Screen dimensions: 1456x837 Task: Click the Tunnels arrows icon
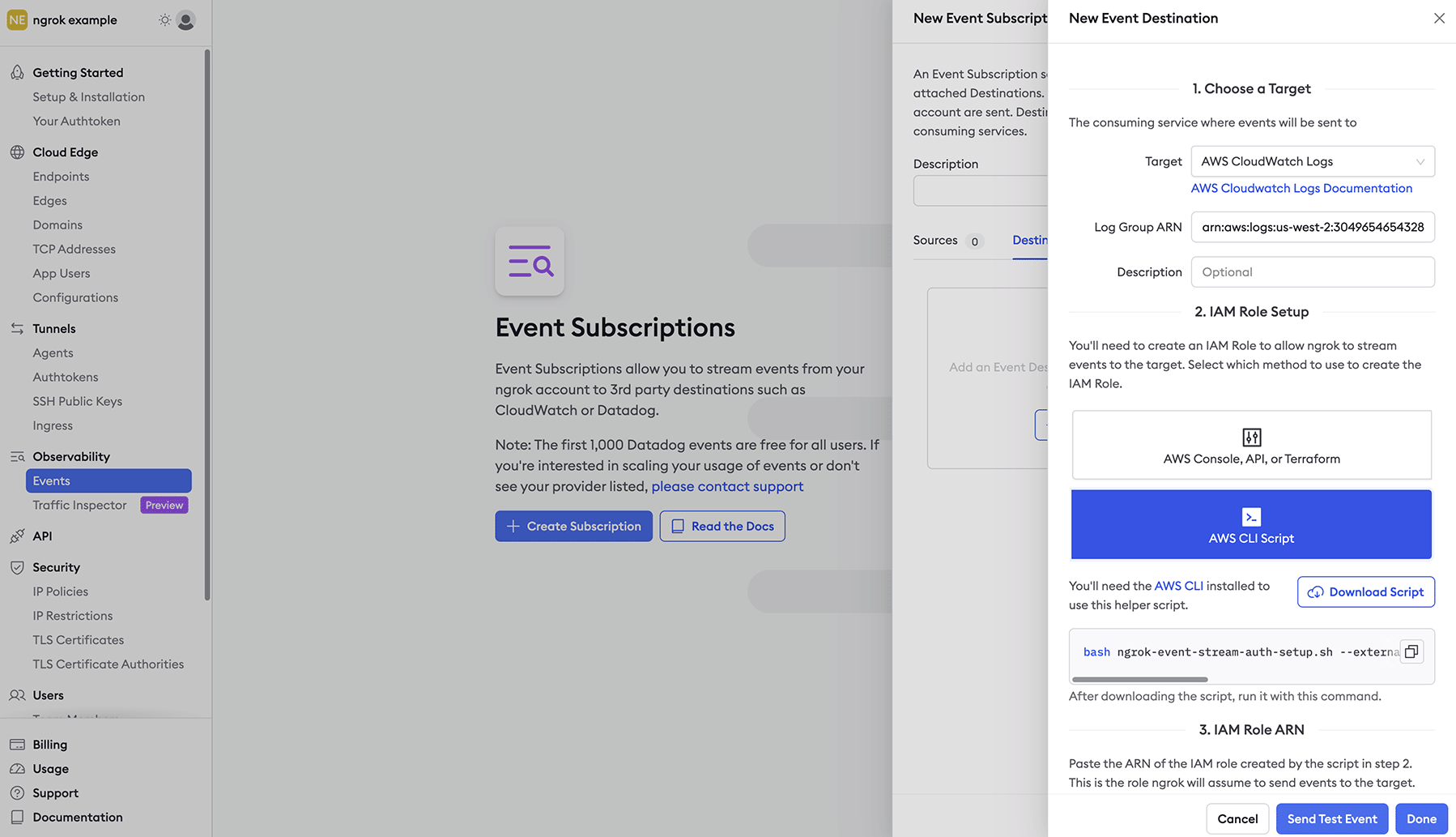(17, 328)
